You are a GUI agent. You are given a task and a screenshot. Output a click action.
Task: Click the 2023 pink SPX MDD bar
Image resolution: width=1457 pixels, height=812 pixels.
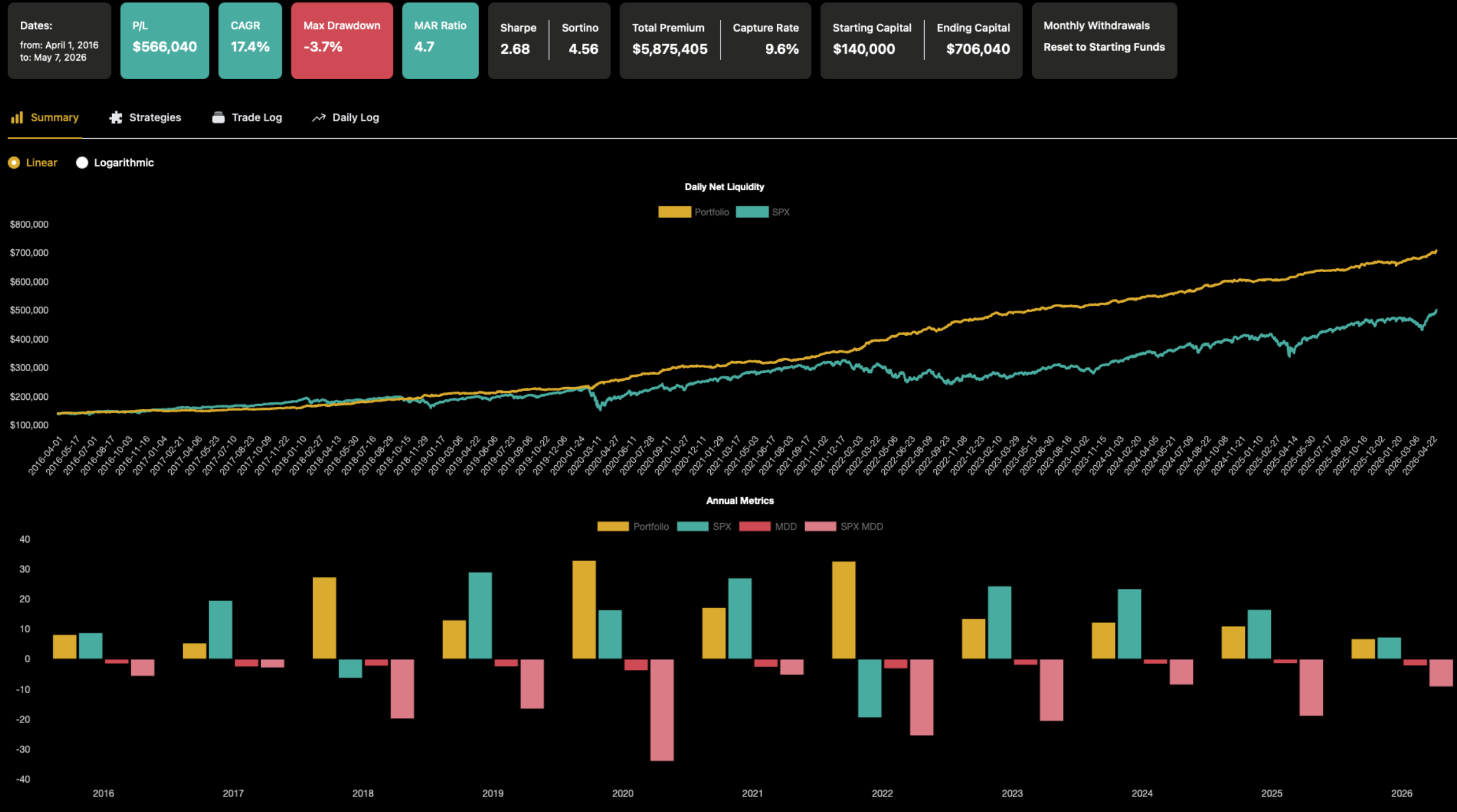(1051, 690)
